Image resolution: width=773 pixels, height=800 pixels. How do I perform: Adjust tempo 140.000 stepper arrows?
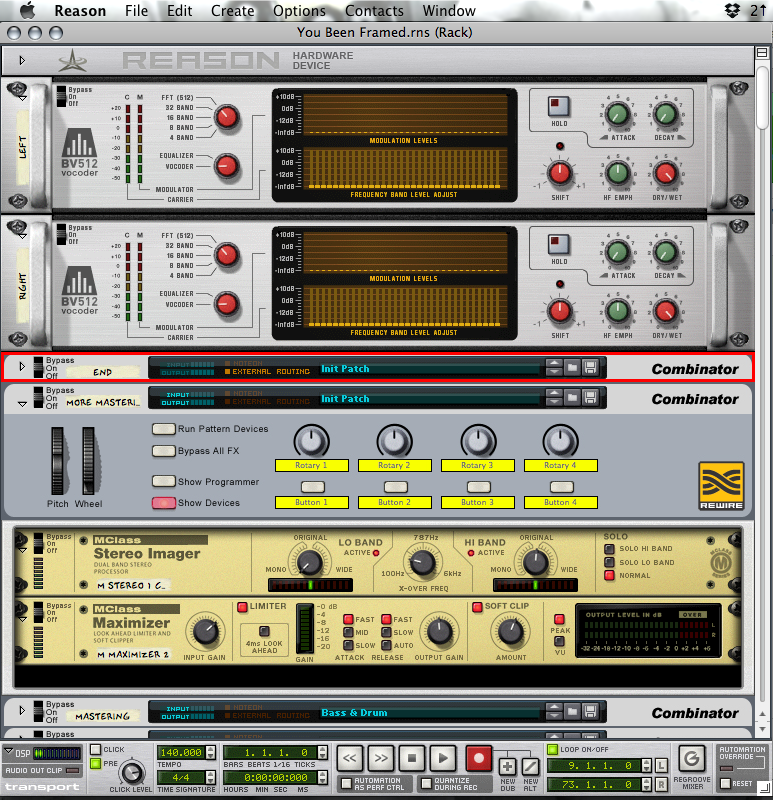pos(210,753)
